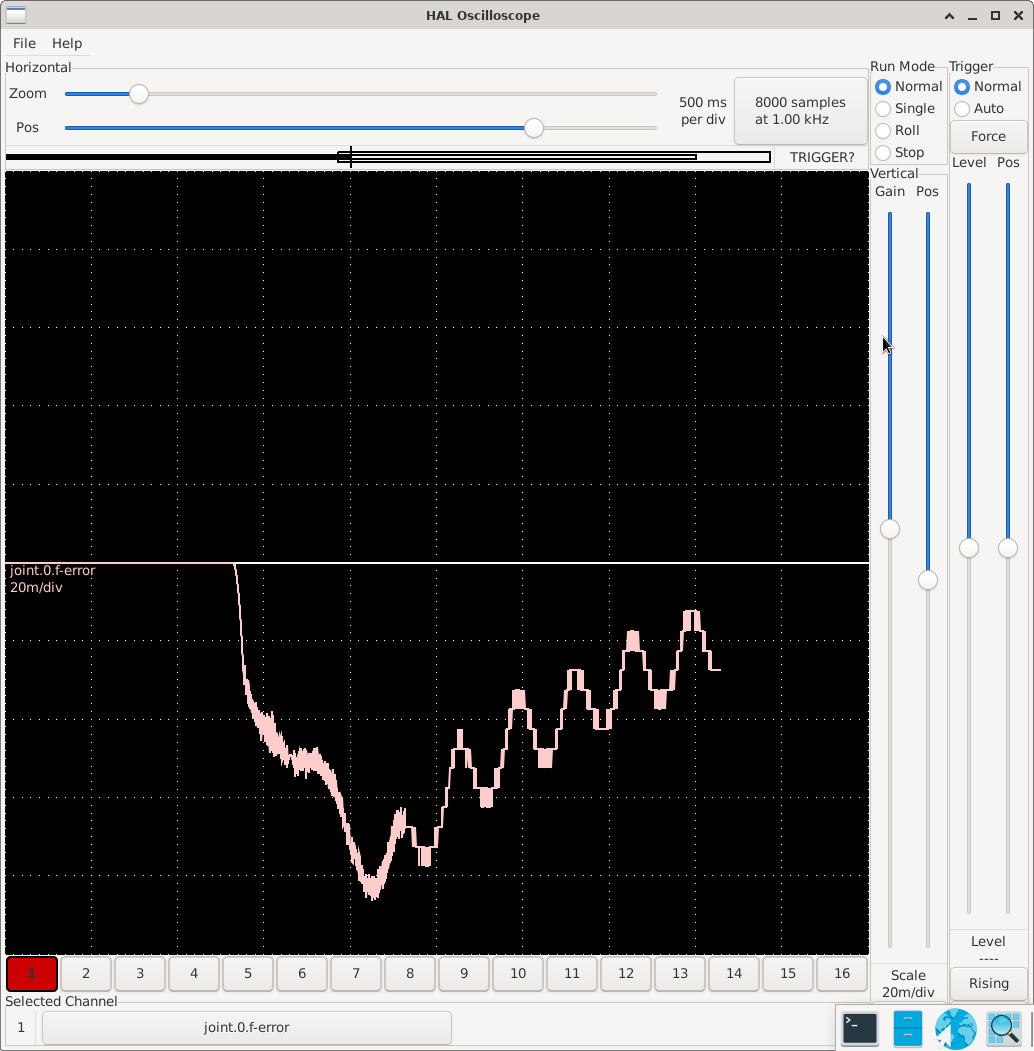Click the oscilloscope waveform display area
Screen dimensions: 1034x1051
click(437, 563)
